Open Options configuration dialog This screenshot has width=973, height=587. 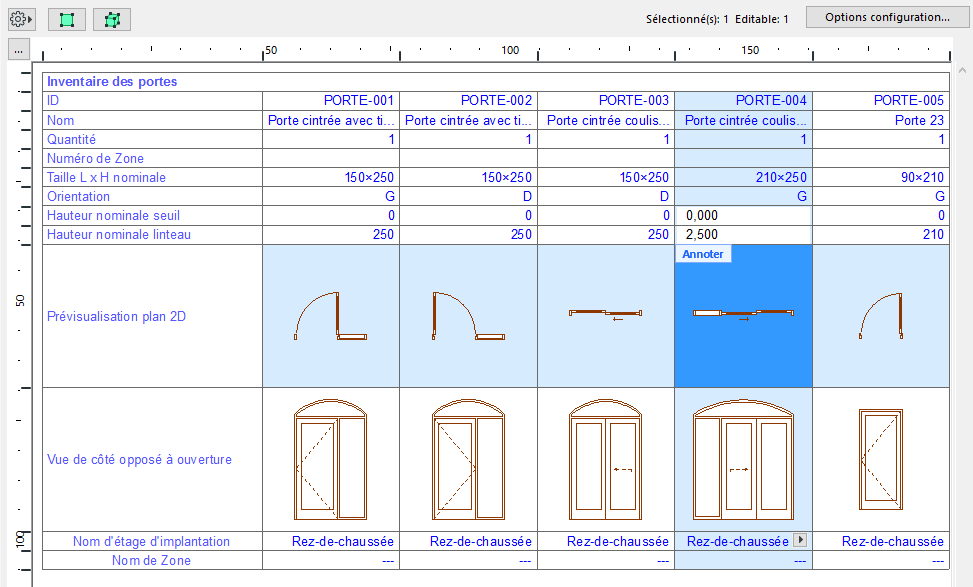[x=884, y=16]
